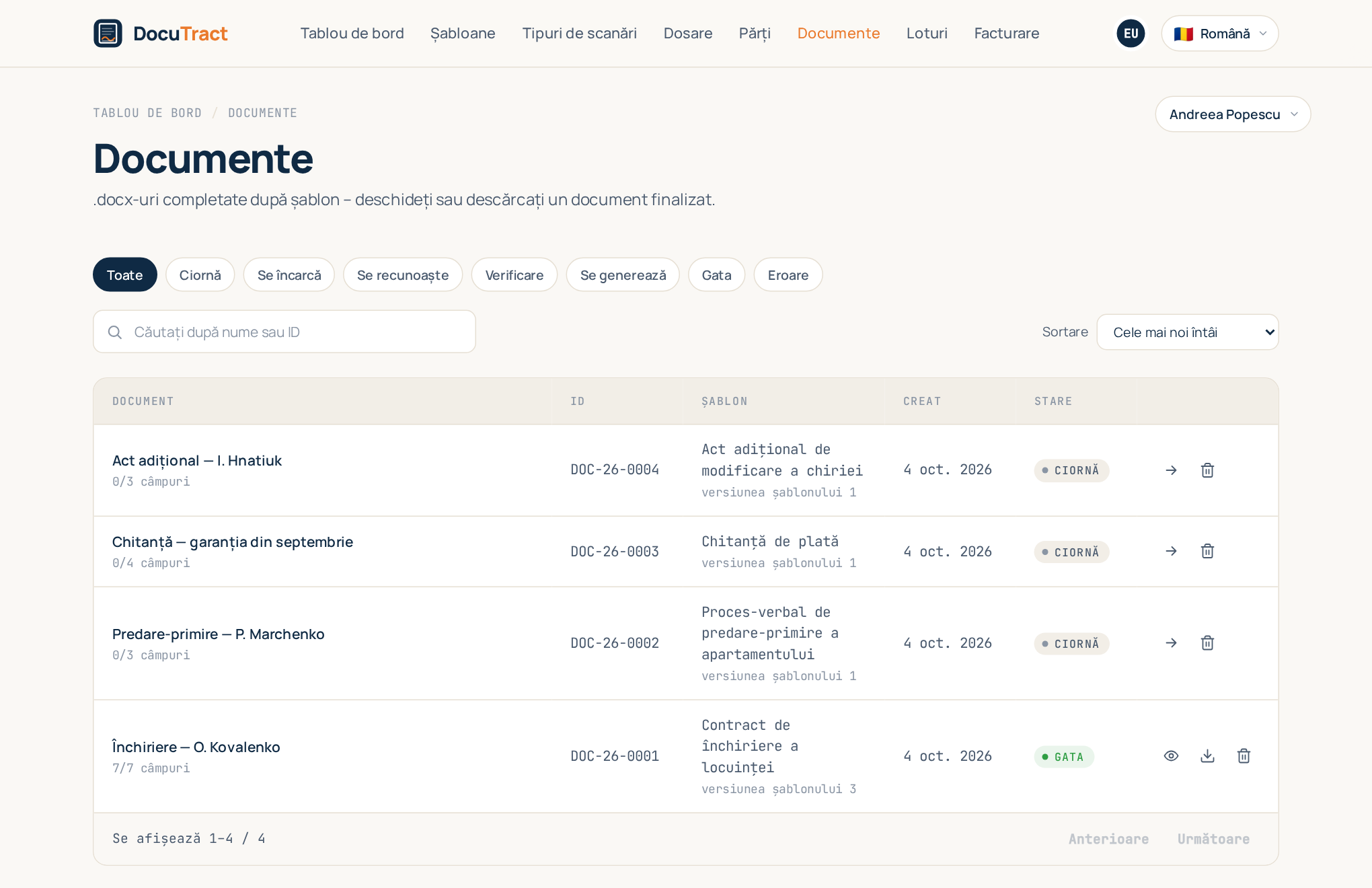Download the DOC-26-0001 document
Screen dimensions: 1372x888
click(x=1207, y=756)
